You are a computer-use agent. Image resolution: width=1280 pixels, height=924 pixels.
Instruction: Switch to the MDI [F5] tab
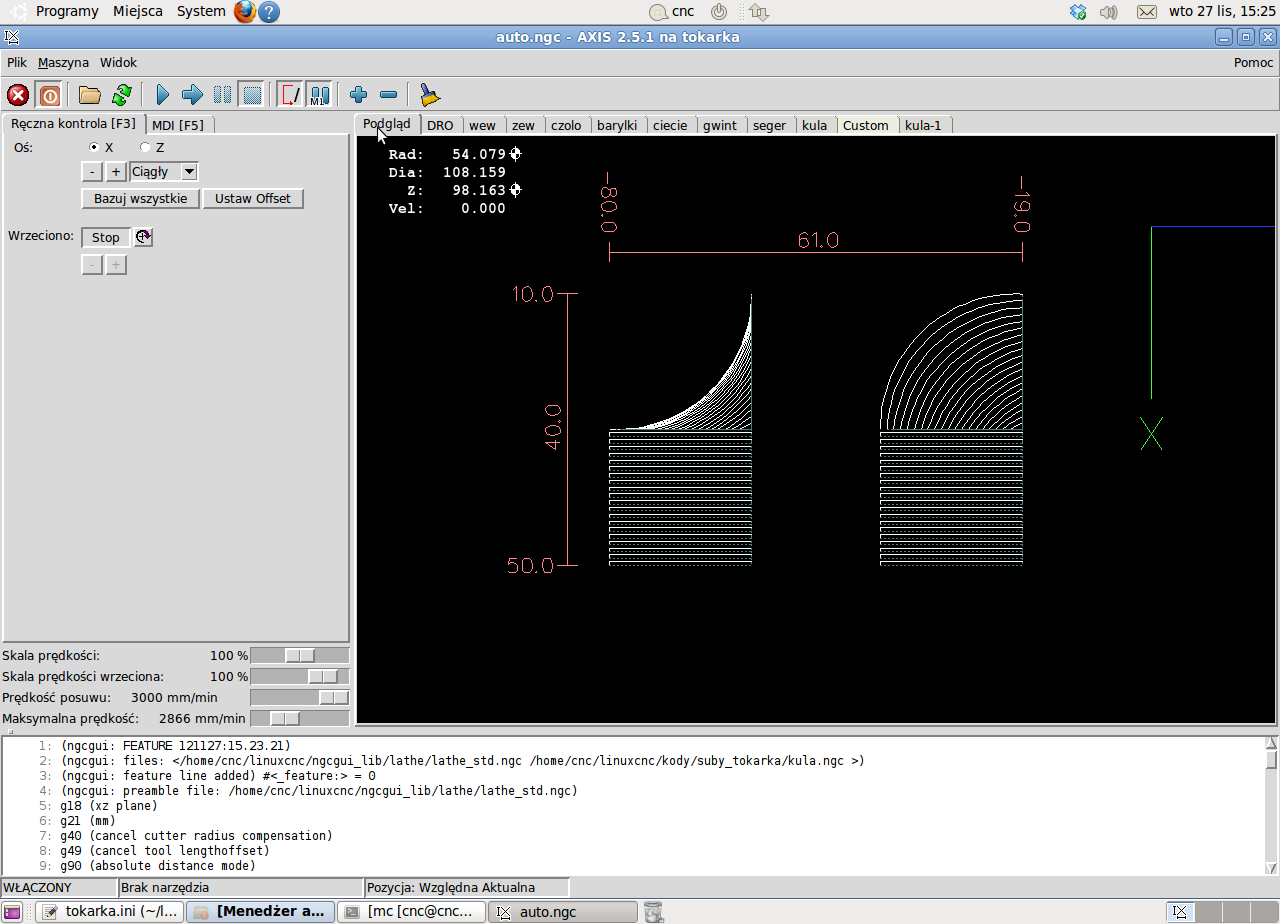click(x=178, y=125)
